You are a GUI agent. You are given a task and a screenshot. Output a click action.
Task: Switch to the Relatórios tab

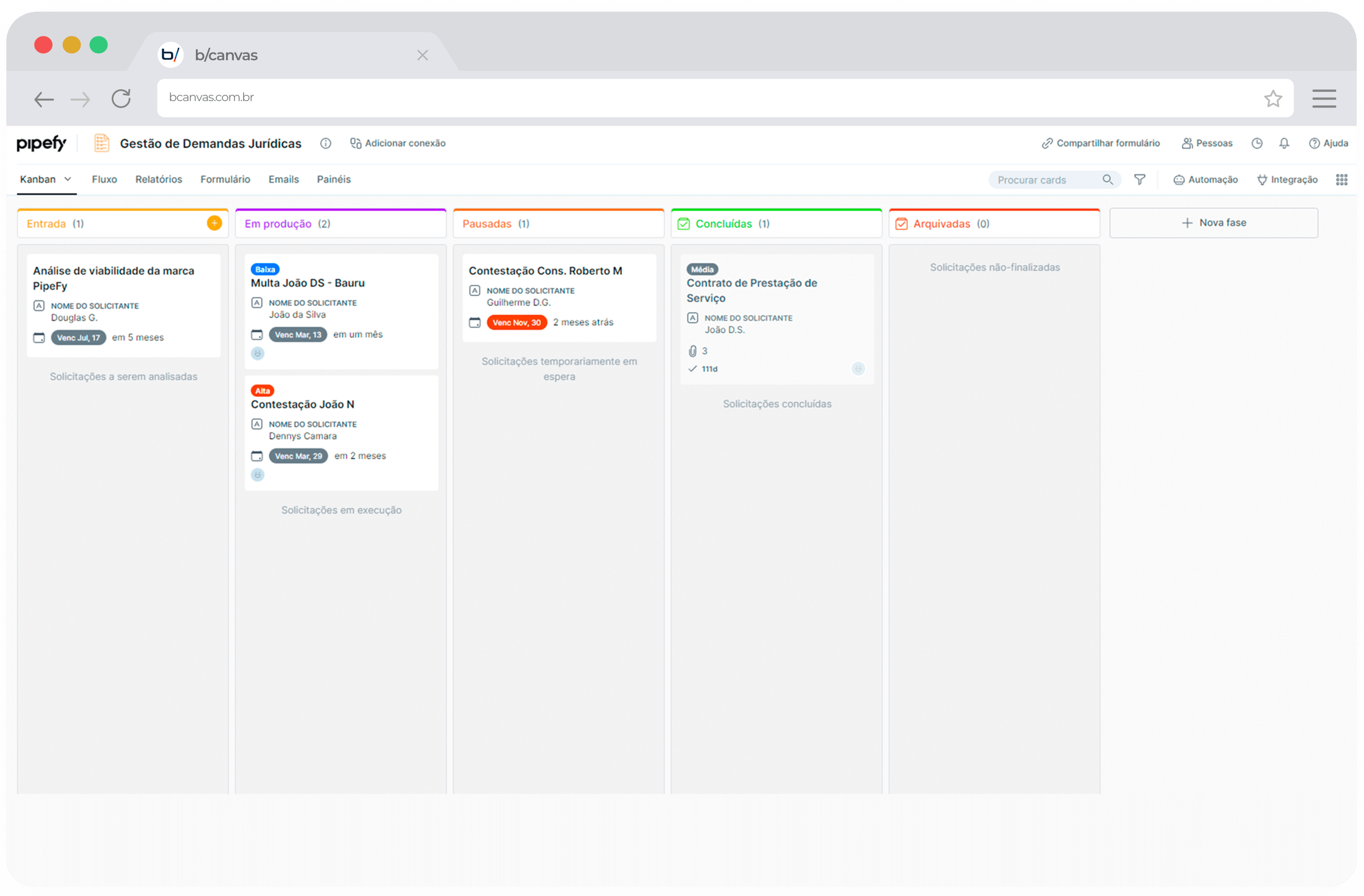point(159,179)
